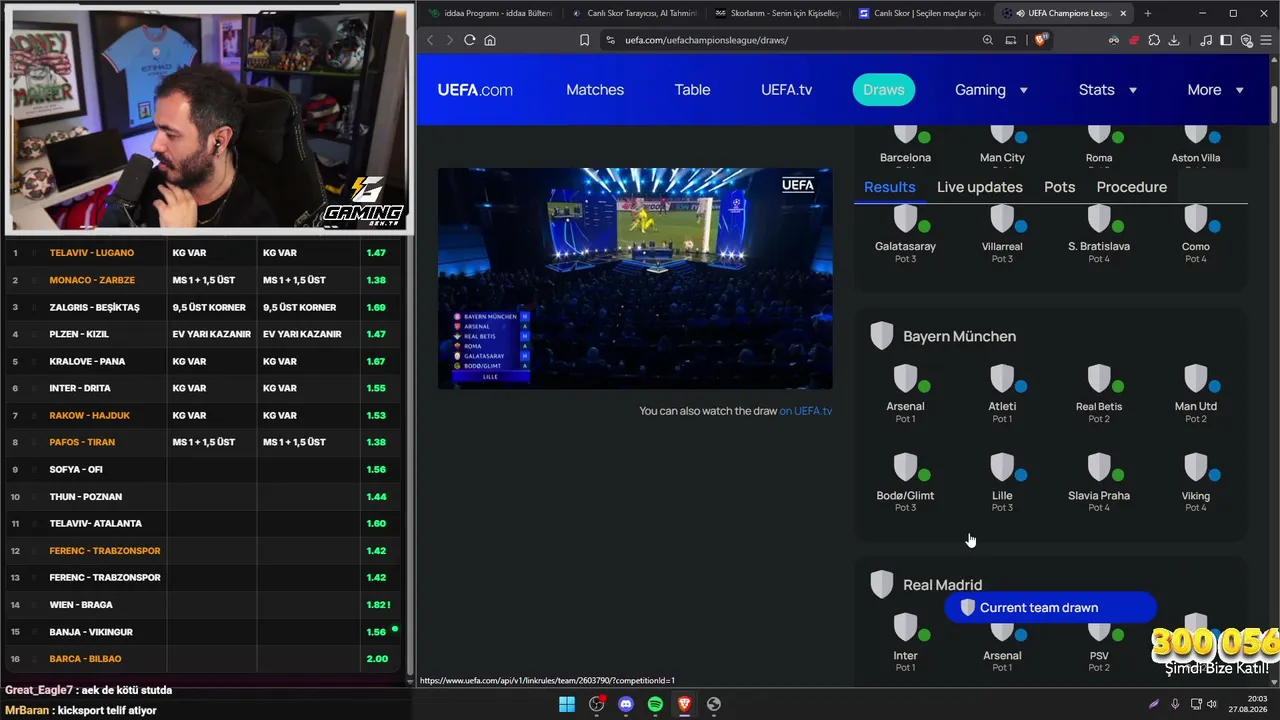Open the Procedure tab
This screenshot has height=720, width=1280.
(x=1132, y=187)
